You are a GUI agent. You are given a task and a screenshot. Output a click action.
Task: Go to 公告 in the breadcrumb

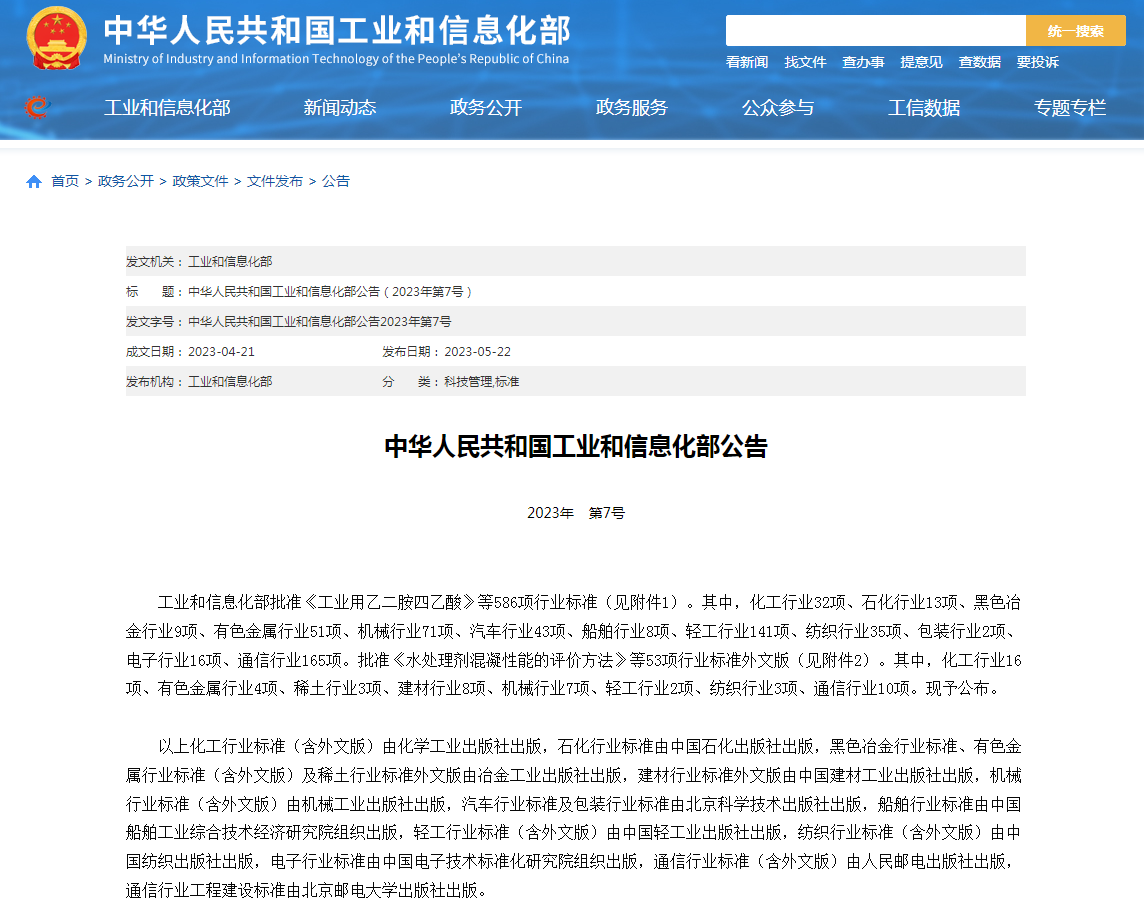click(x=336, y=181)
